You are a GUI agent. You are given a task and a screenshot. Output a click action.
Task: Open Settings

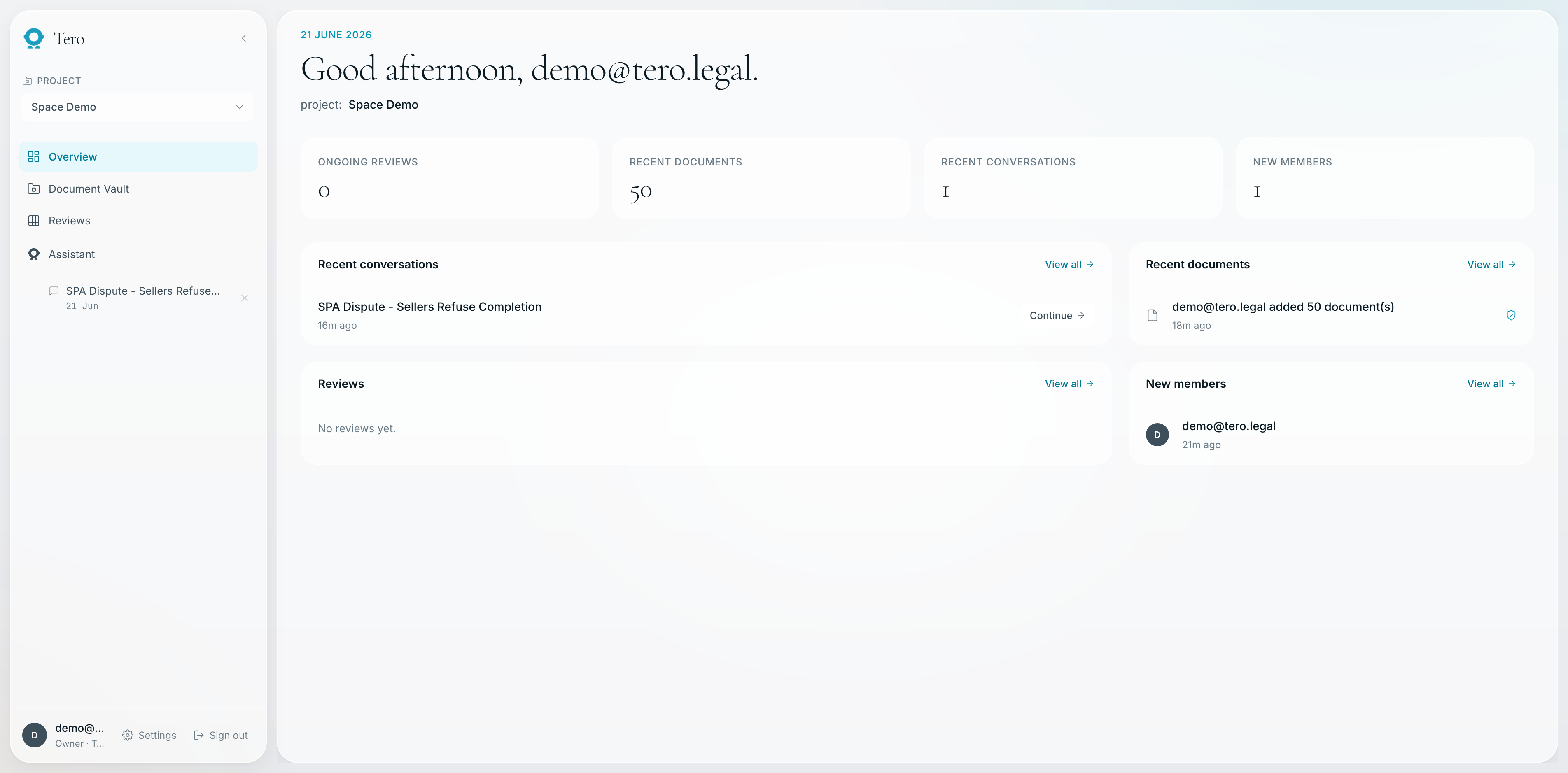coord(149,735)
